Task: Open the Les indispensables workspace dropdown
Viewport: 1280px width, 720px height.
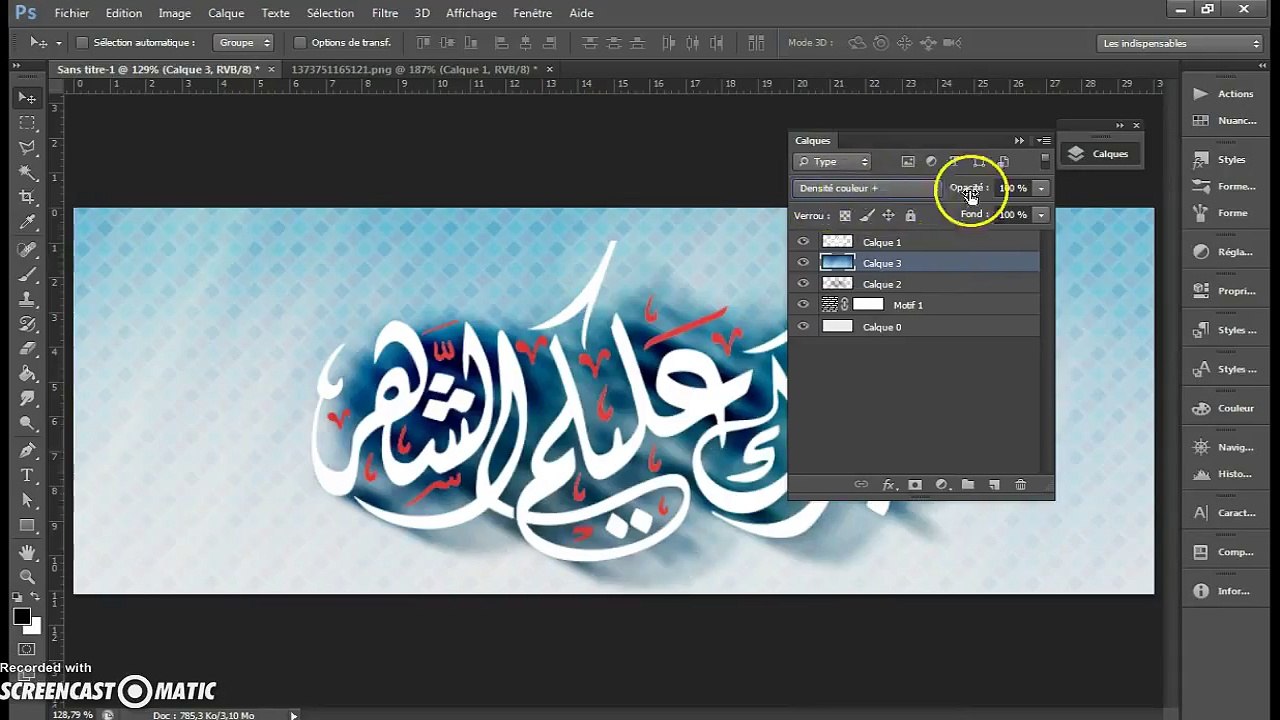Action: click(1181, 44)
